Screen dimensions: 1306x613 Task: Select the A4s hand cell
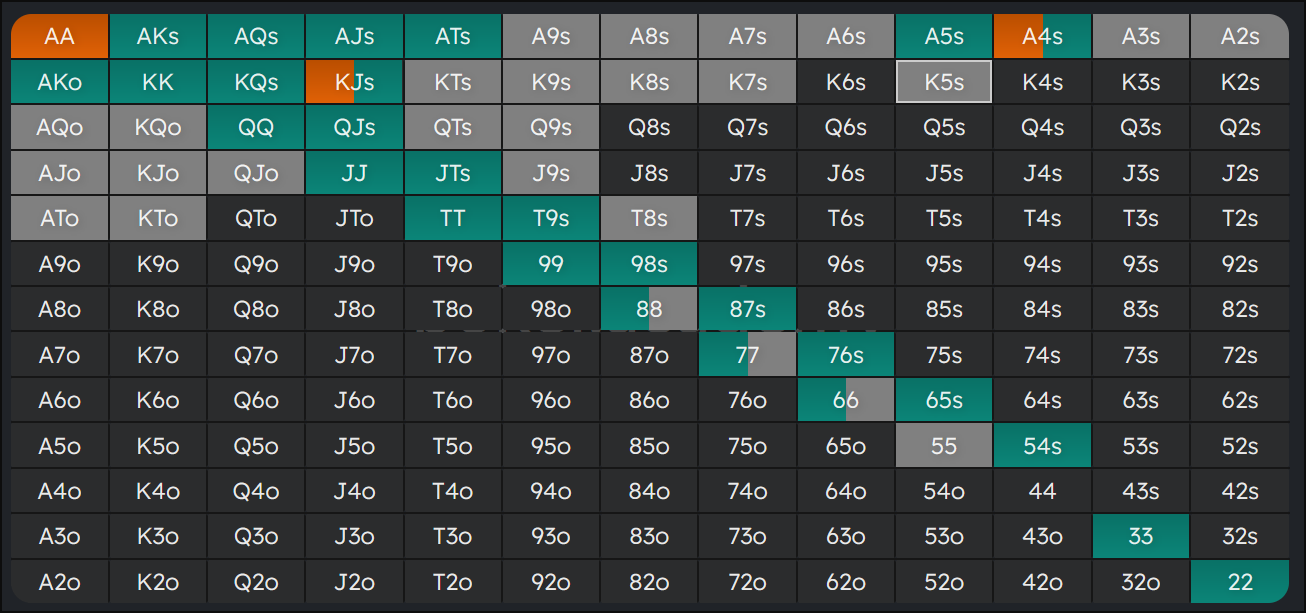click(x=1042, y=37)
